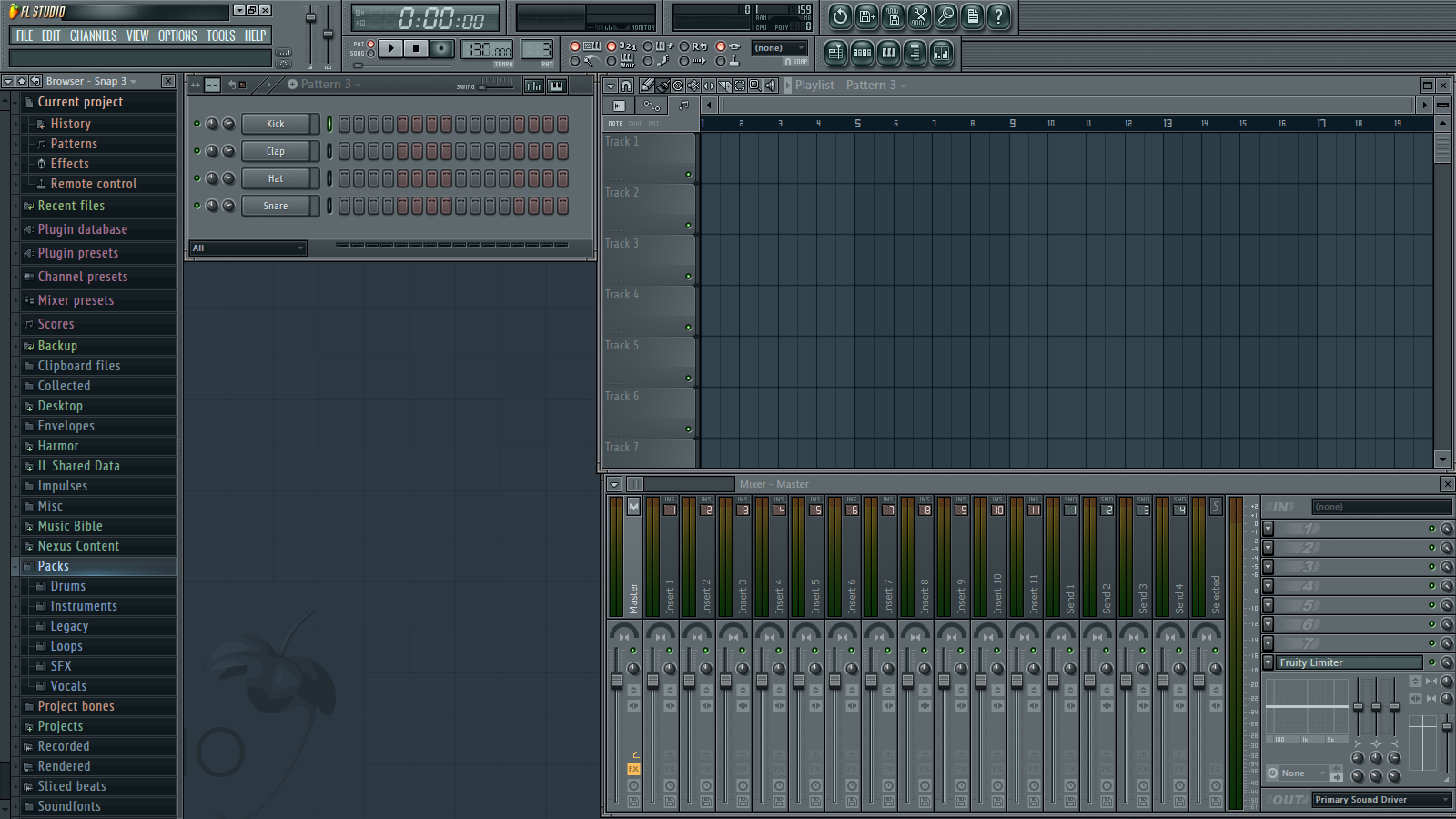Open the mixer IN (none) input dropdown
Image resolution: width=1456 pixels, height=819 pixels.
point(1380,507)
